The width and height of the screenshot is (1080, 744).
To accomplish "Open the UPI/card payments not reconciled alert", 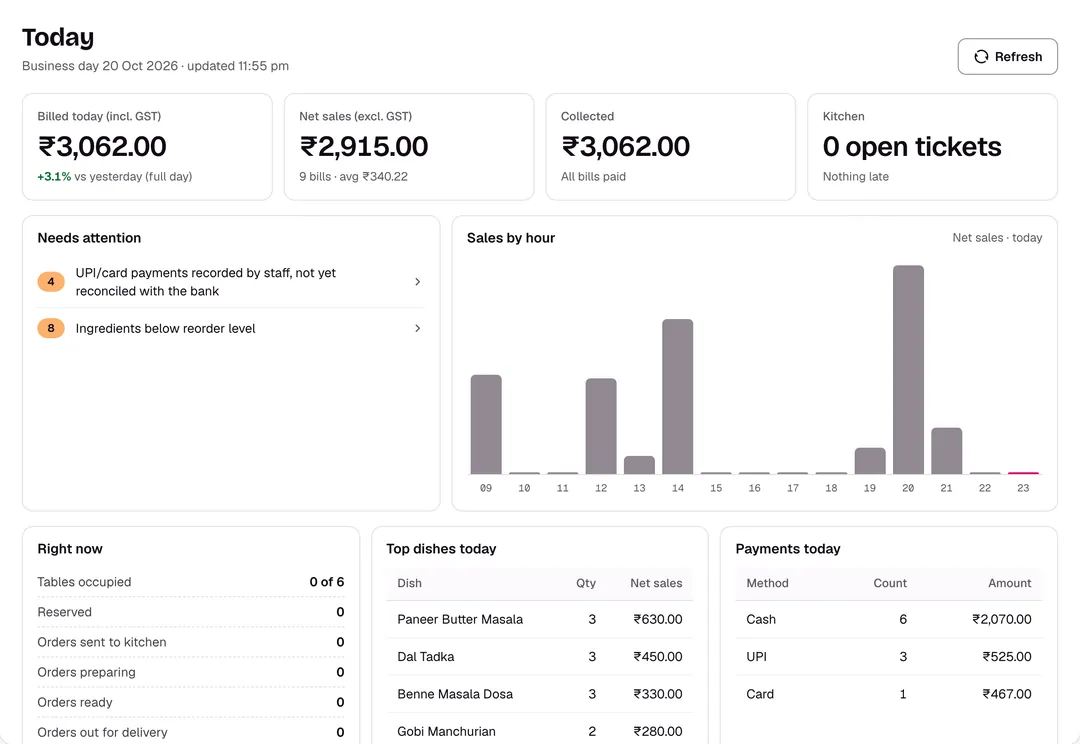I will [231, 282].
